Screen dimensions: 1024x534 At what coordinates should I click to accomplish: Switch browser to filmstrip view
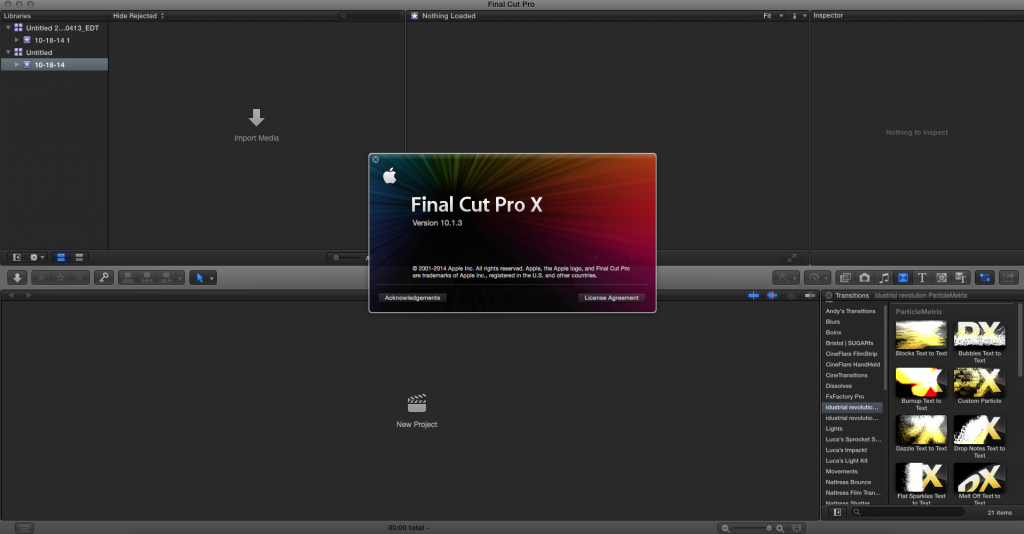(x=61, y=257)
